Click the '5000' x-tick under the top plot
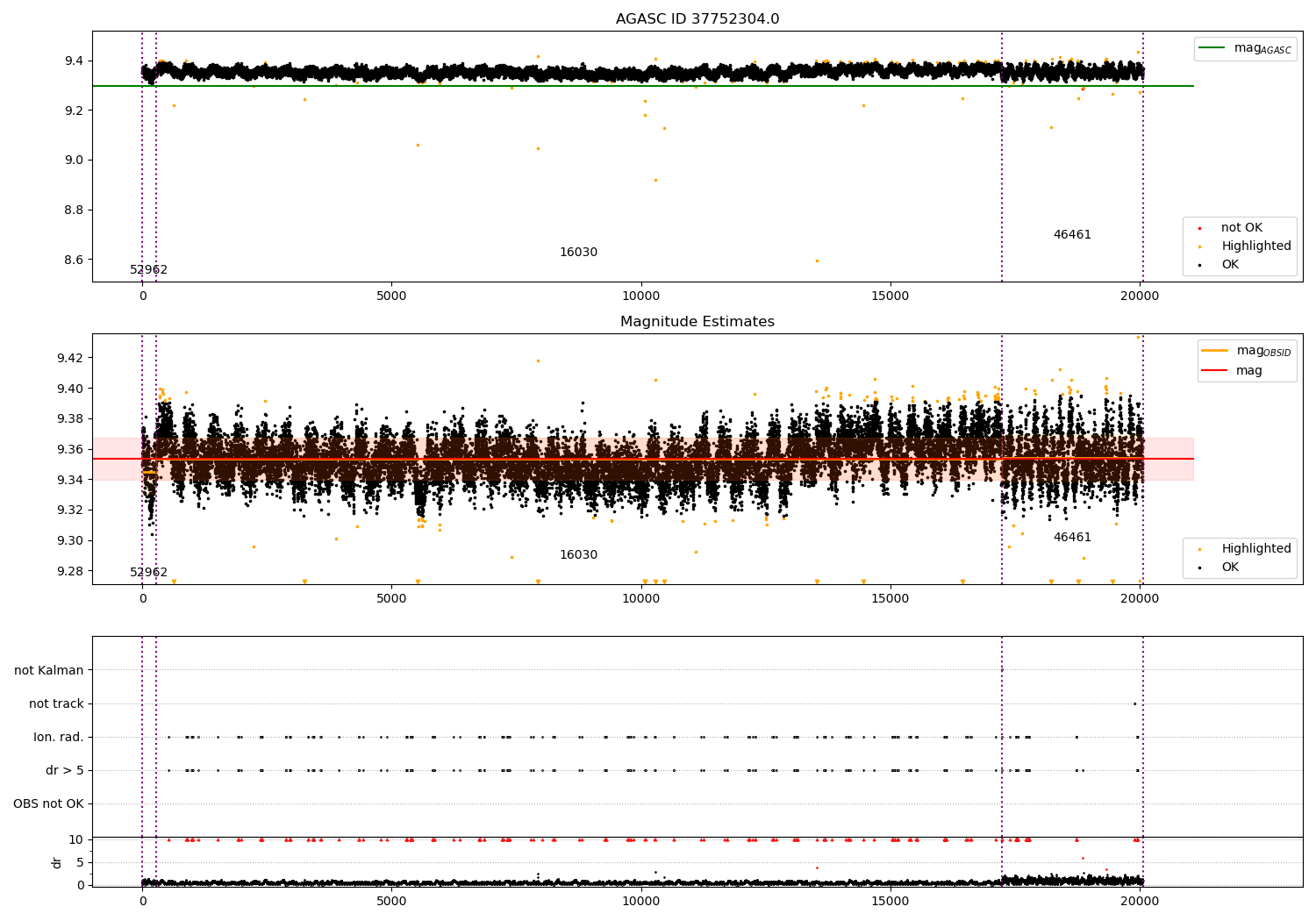1316x921 pixels. (392, 296)
